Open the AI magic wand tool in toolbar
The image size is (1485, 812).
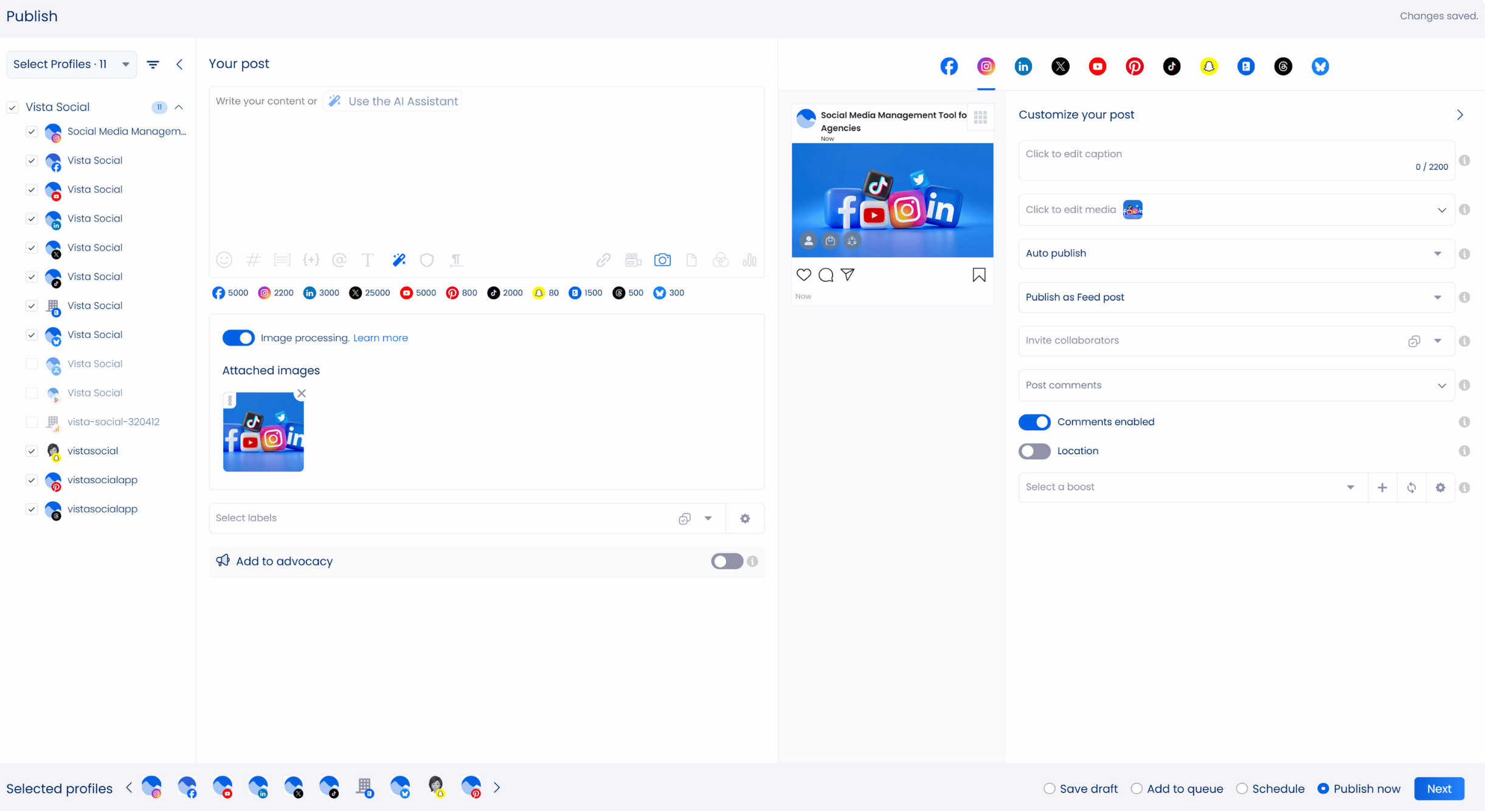tap(399, 260)
